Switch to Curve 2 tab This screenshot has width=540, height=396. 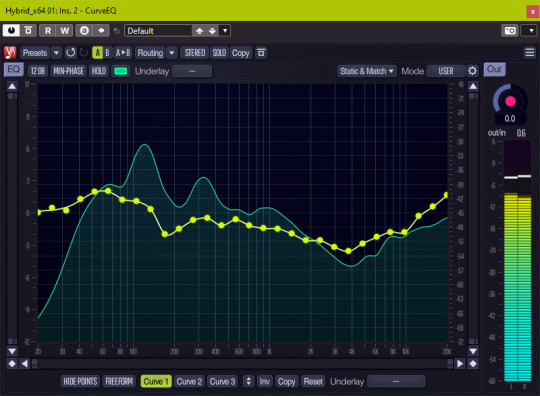(189, 381)
